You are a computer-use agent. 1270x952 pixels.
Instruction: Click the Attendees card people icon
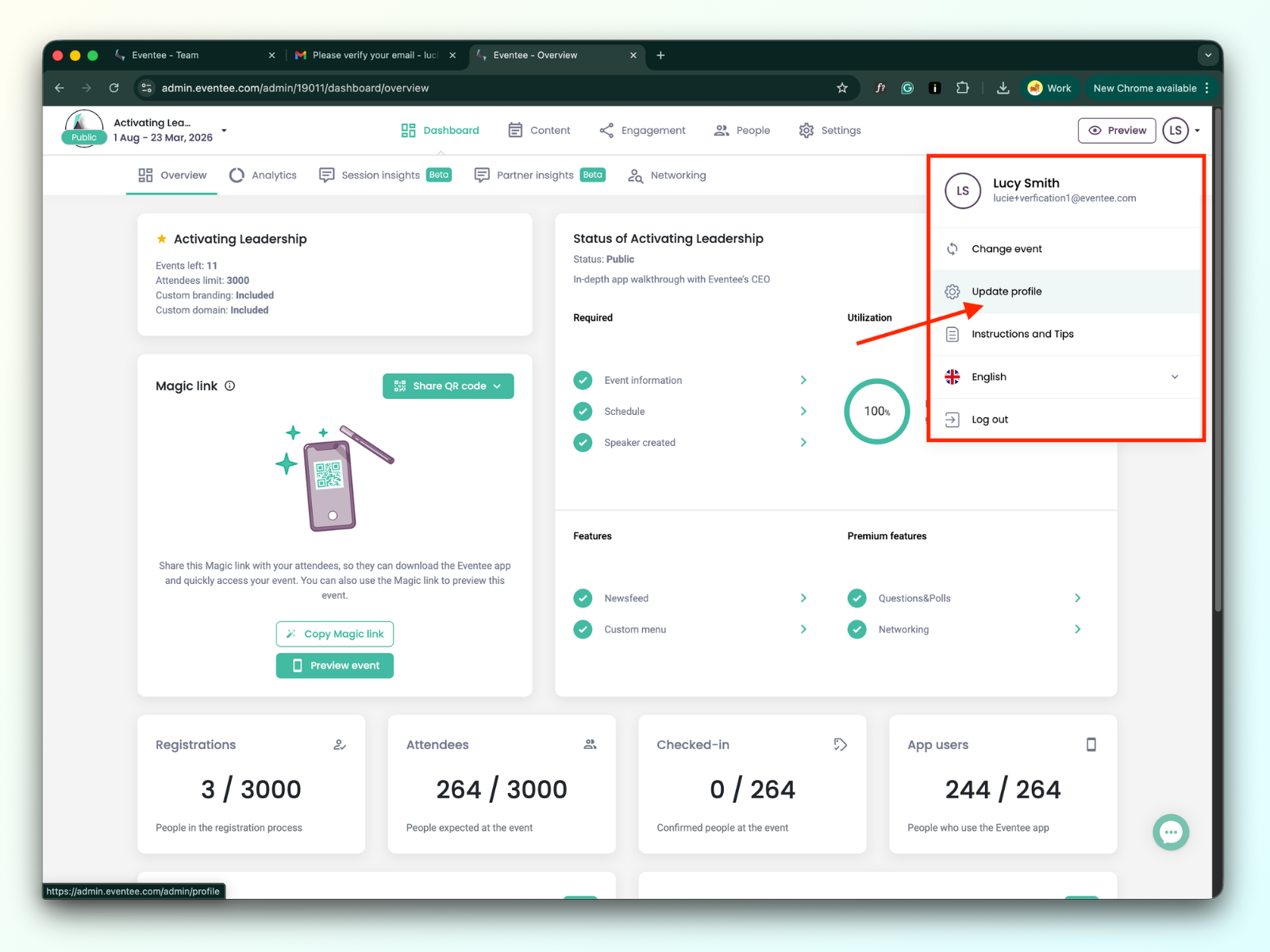pyautogui.click(x=590, y=745)
